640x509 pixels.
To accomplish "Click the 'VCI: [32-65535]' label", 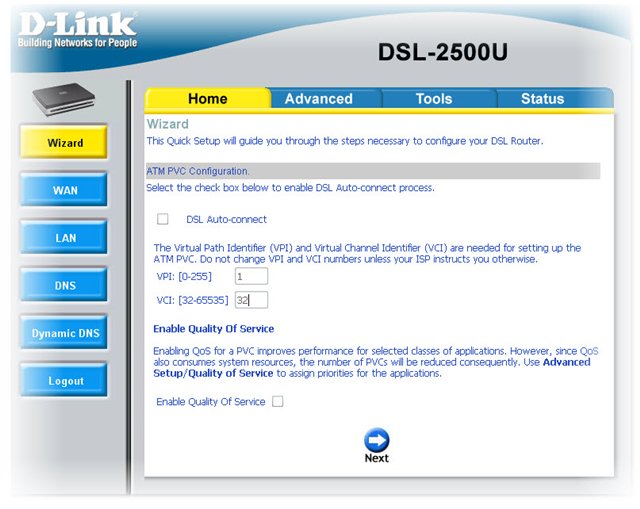I will point(192,300).
